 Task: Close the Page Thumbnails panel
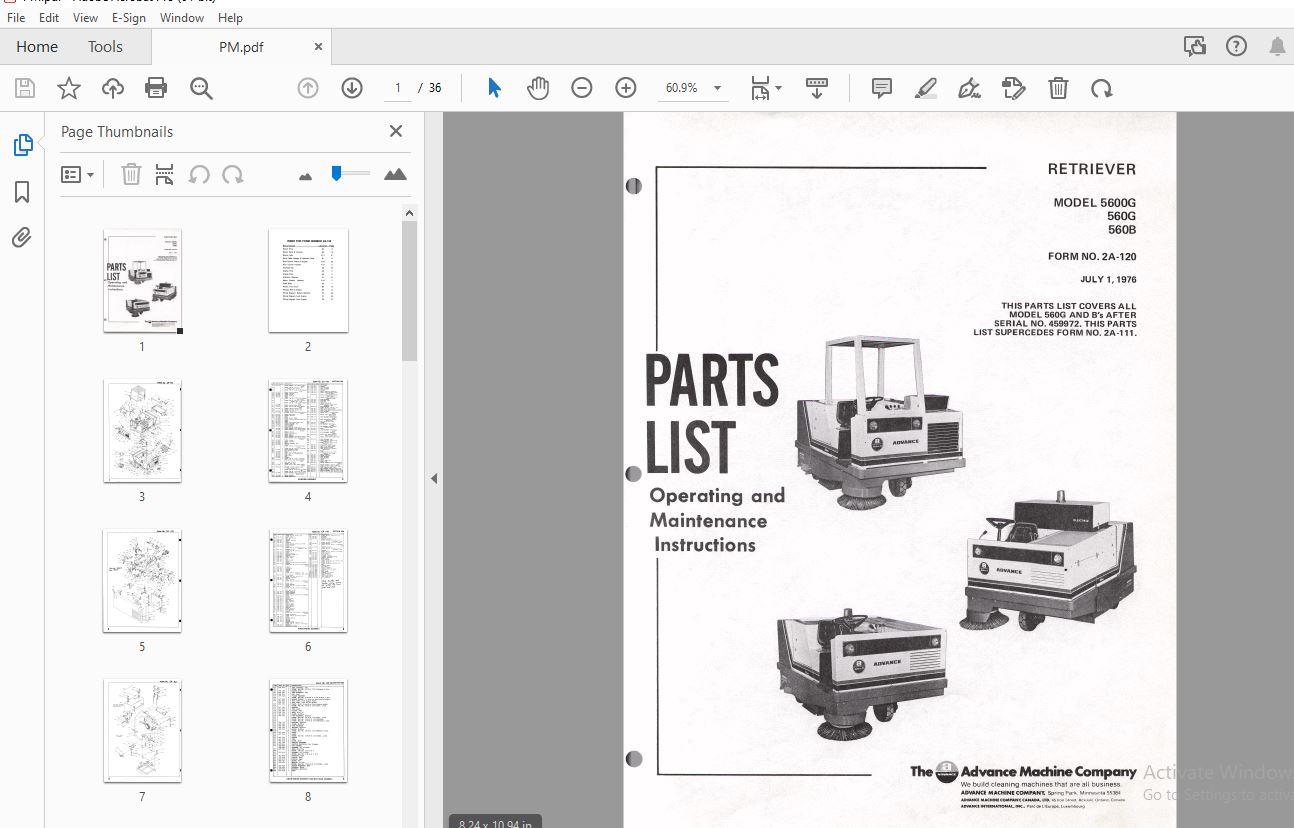click(396, 131)
